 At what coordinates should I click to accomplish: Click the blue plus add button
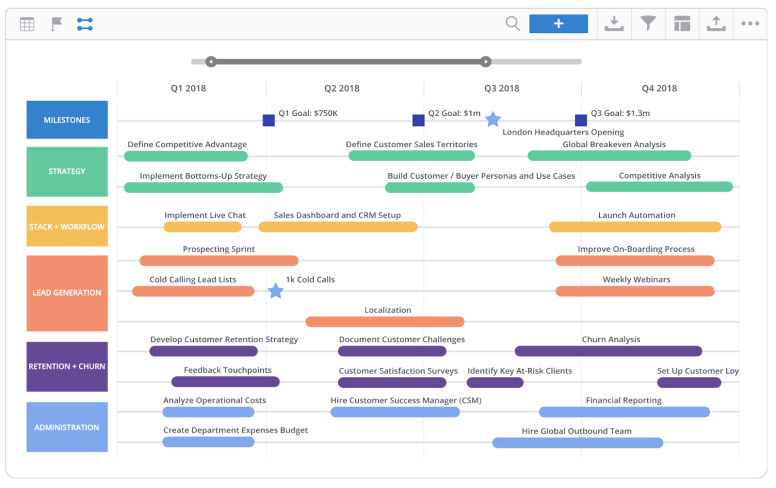(558, 23)
